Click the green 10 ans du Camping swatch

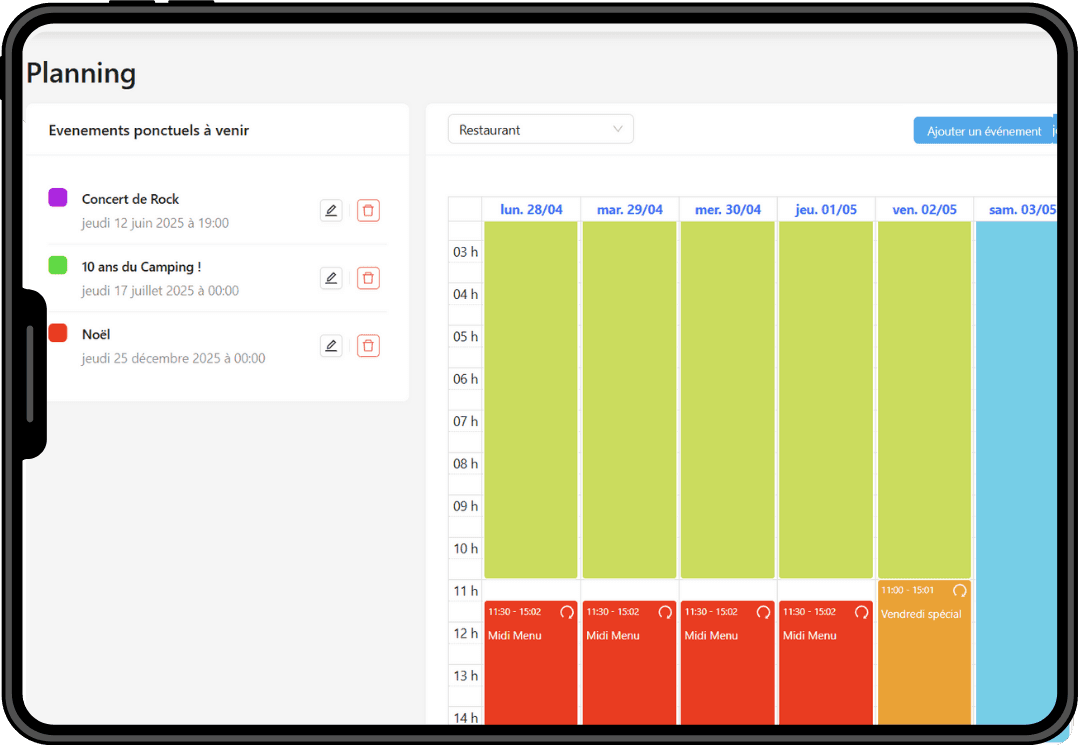pos(58,265)
